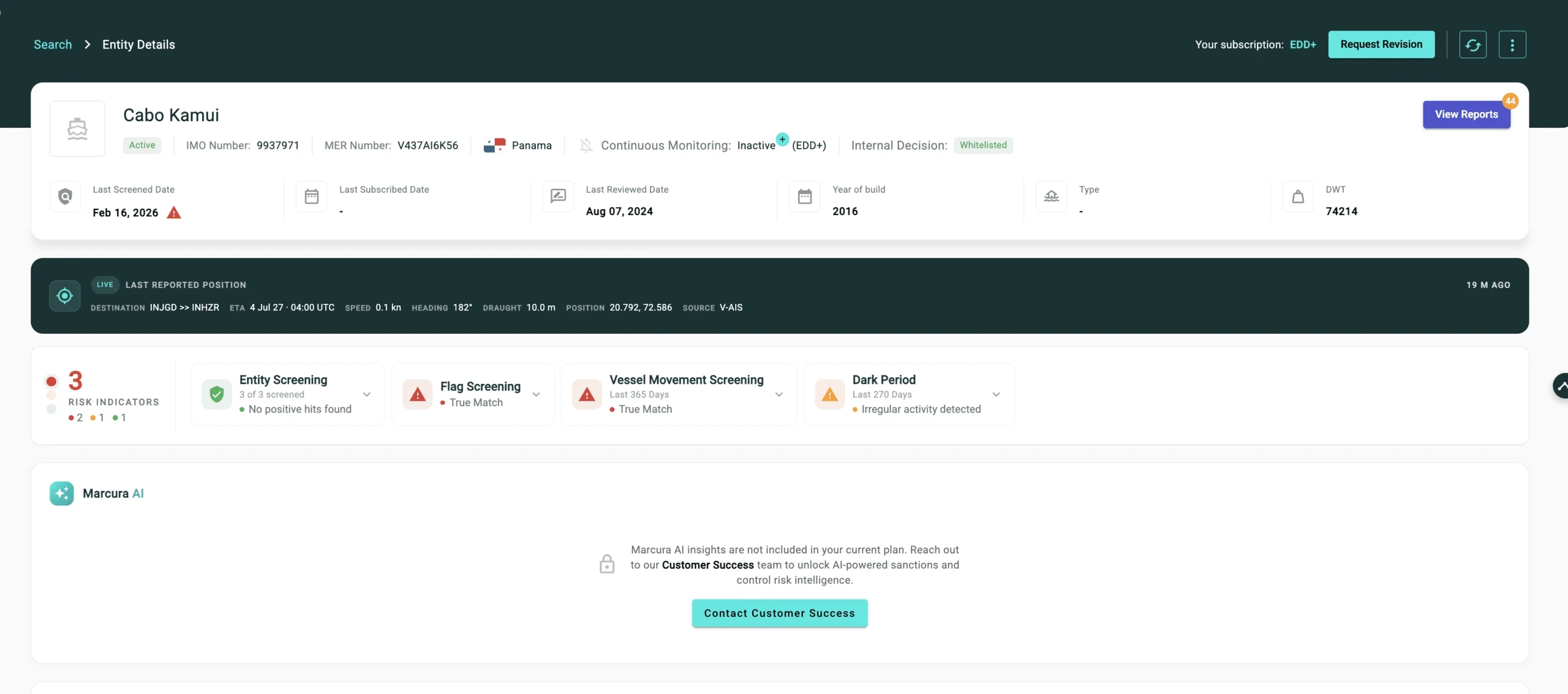Click the IMO number 9937971

pos(278,145)
